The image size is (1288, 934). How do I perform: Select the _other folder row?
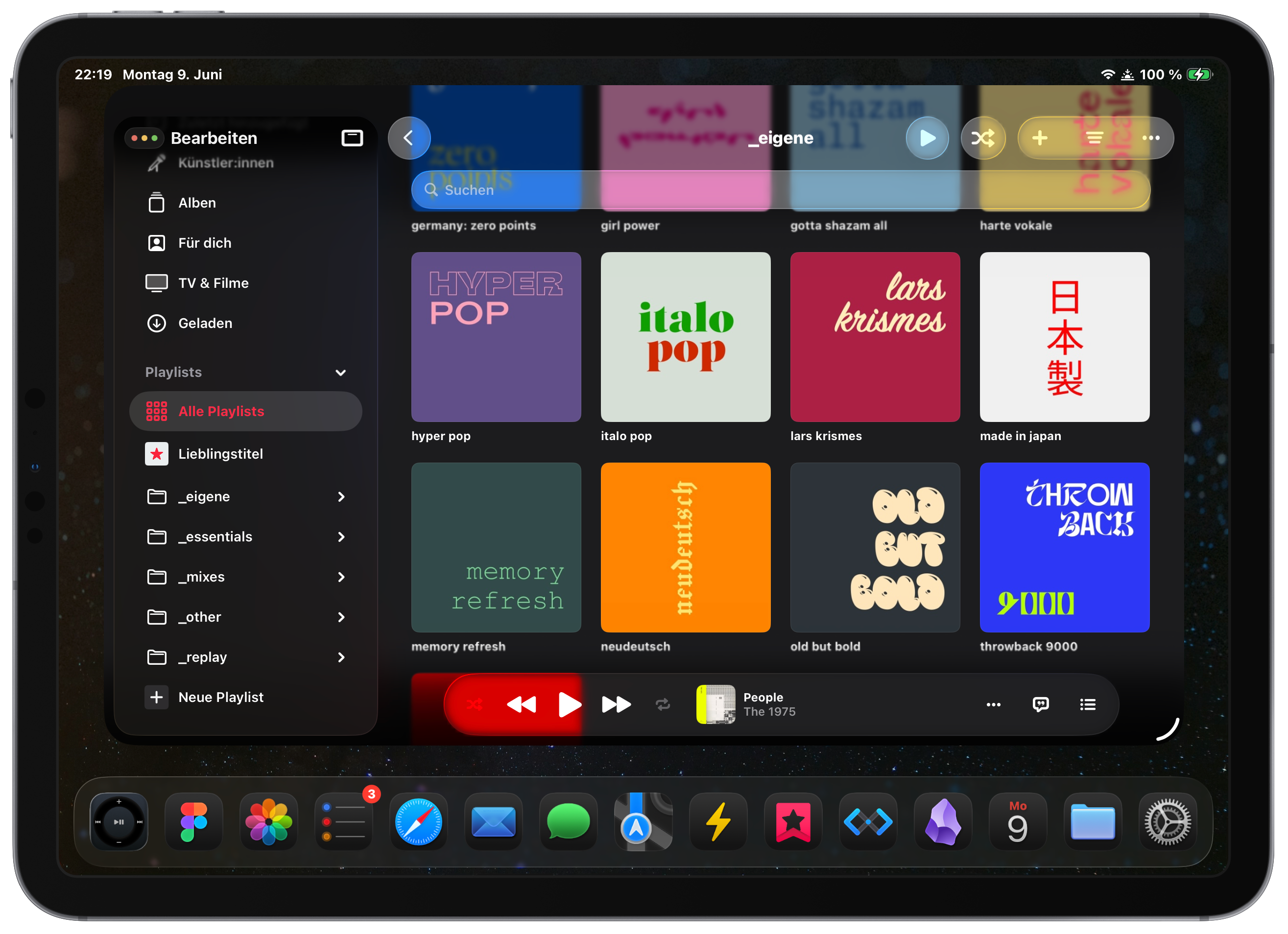245,617
